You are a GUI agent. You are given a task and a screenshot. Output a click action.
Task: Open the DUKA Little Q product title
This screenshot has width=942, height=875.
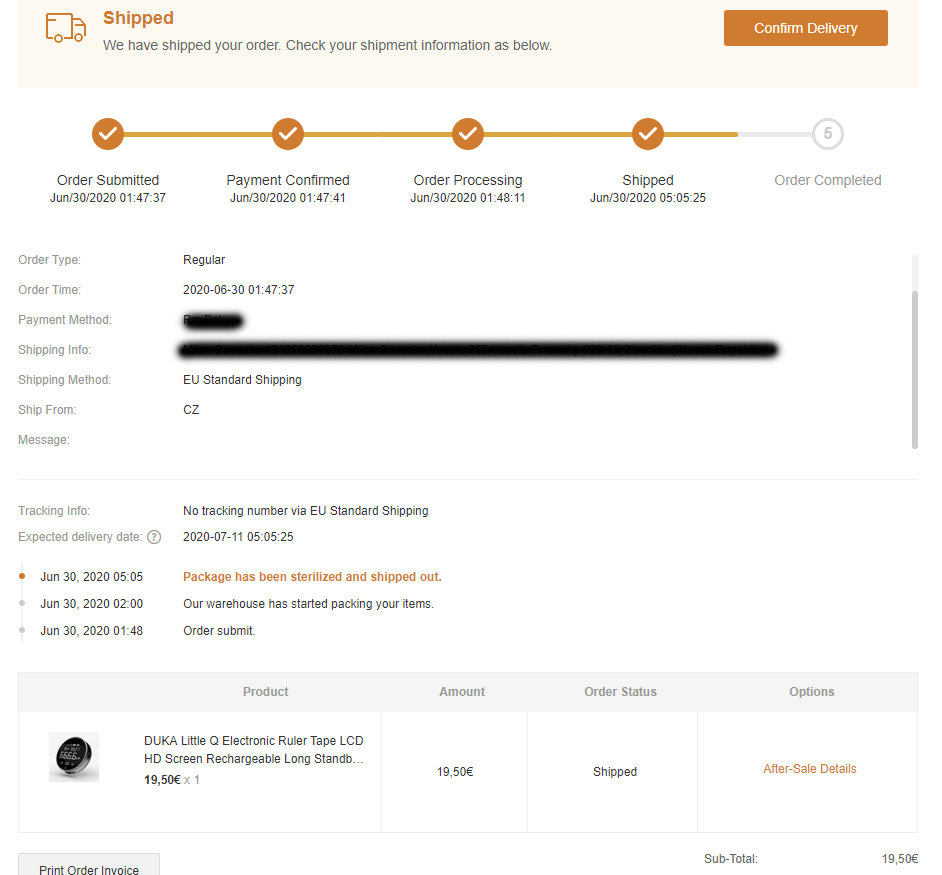coord(254,750)
